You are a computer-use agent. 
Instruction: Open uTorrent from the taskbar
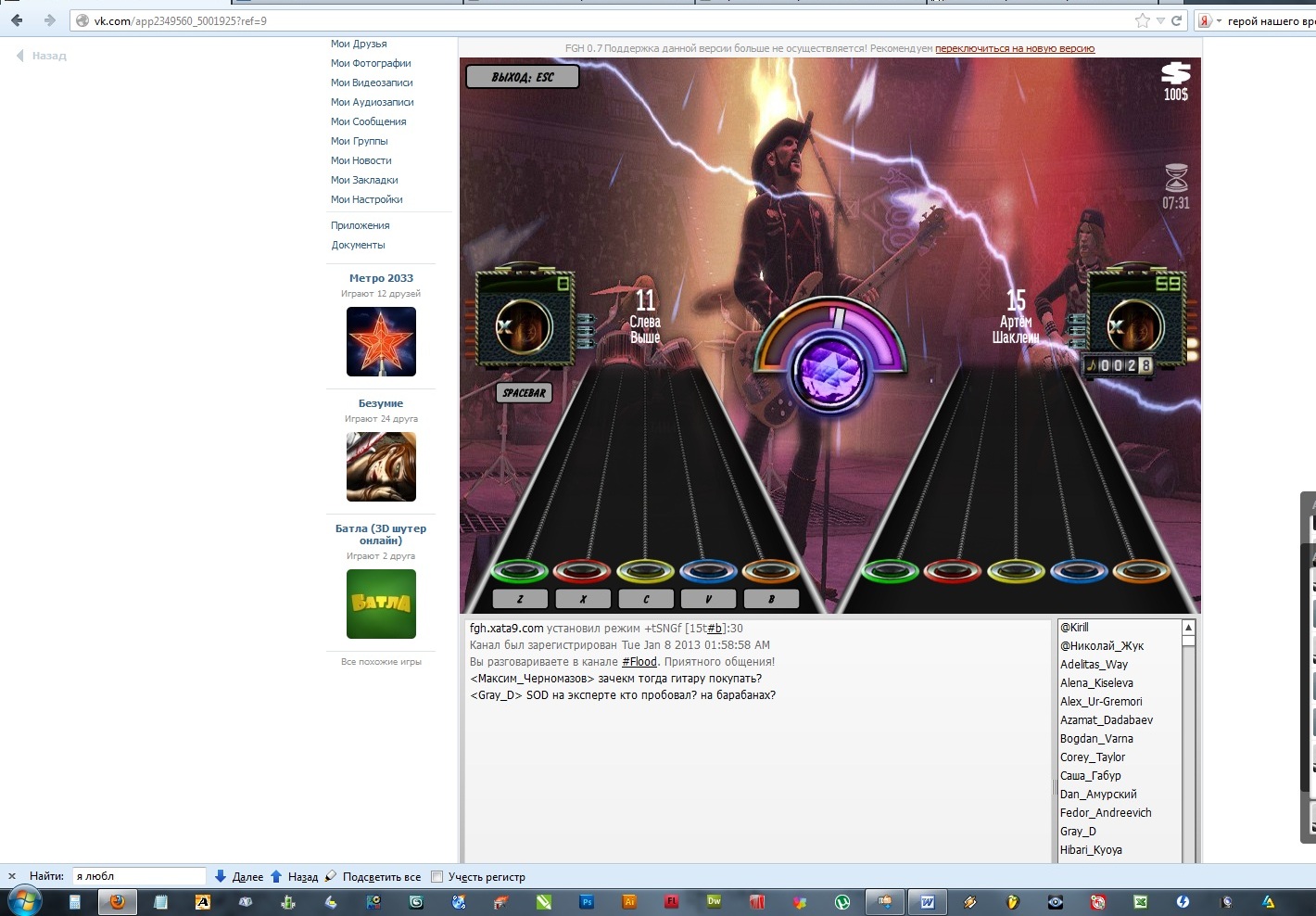[x=842, y=901]
